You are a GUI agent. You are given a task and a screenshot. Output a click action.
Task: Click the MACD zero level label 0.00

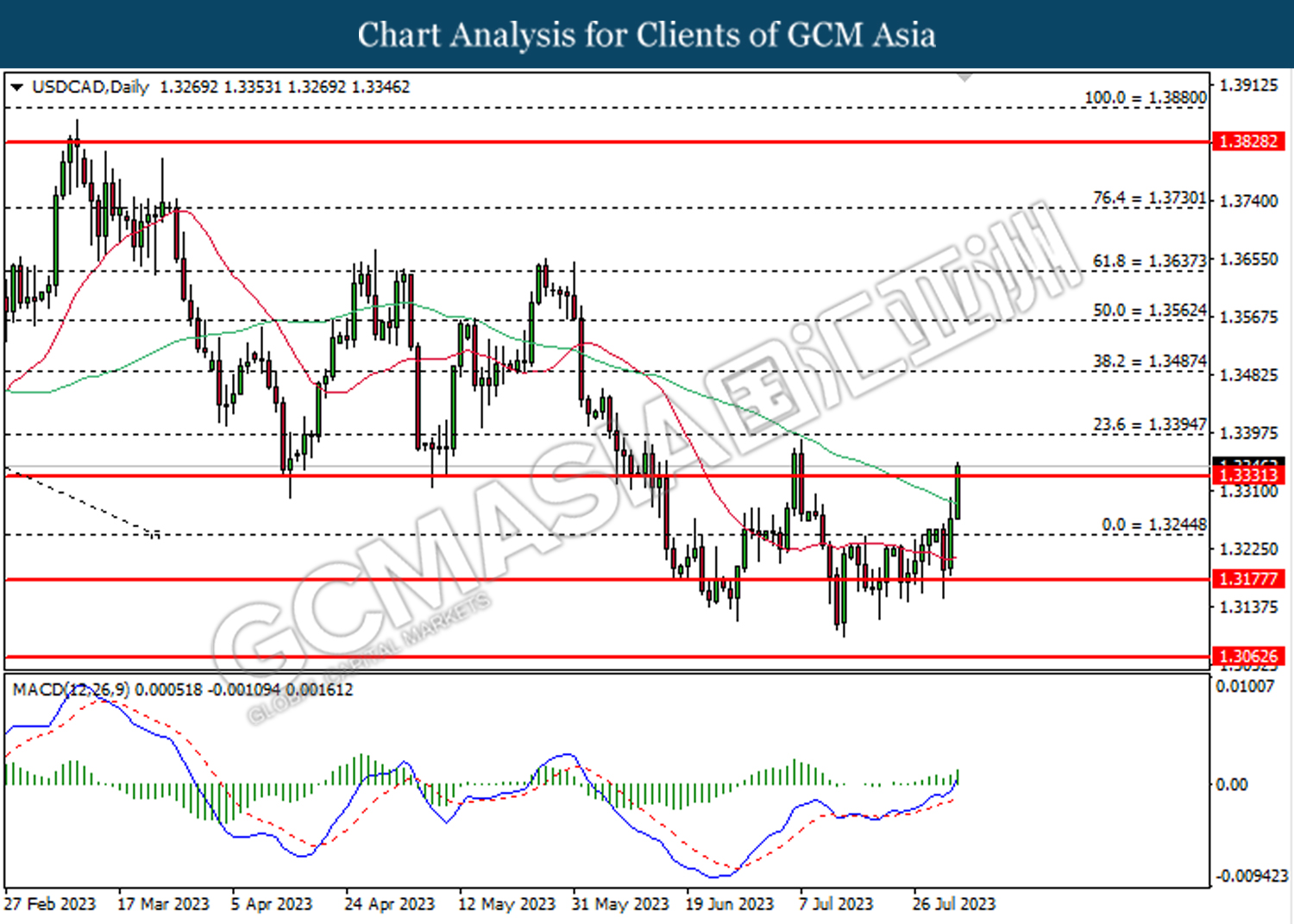1231,784
